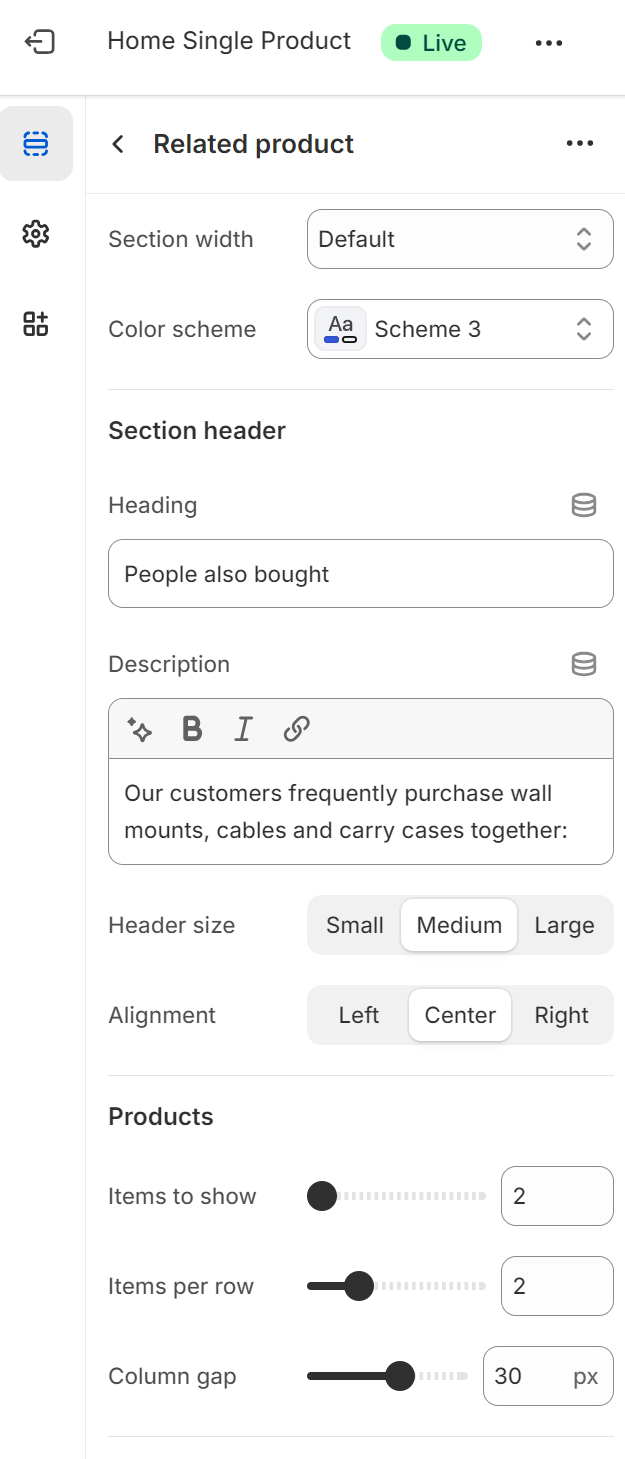Connect dynamic source for the Heading
The image size is (625, 1459).
point(583,505)
